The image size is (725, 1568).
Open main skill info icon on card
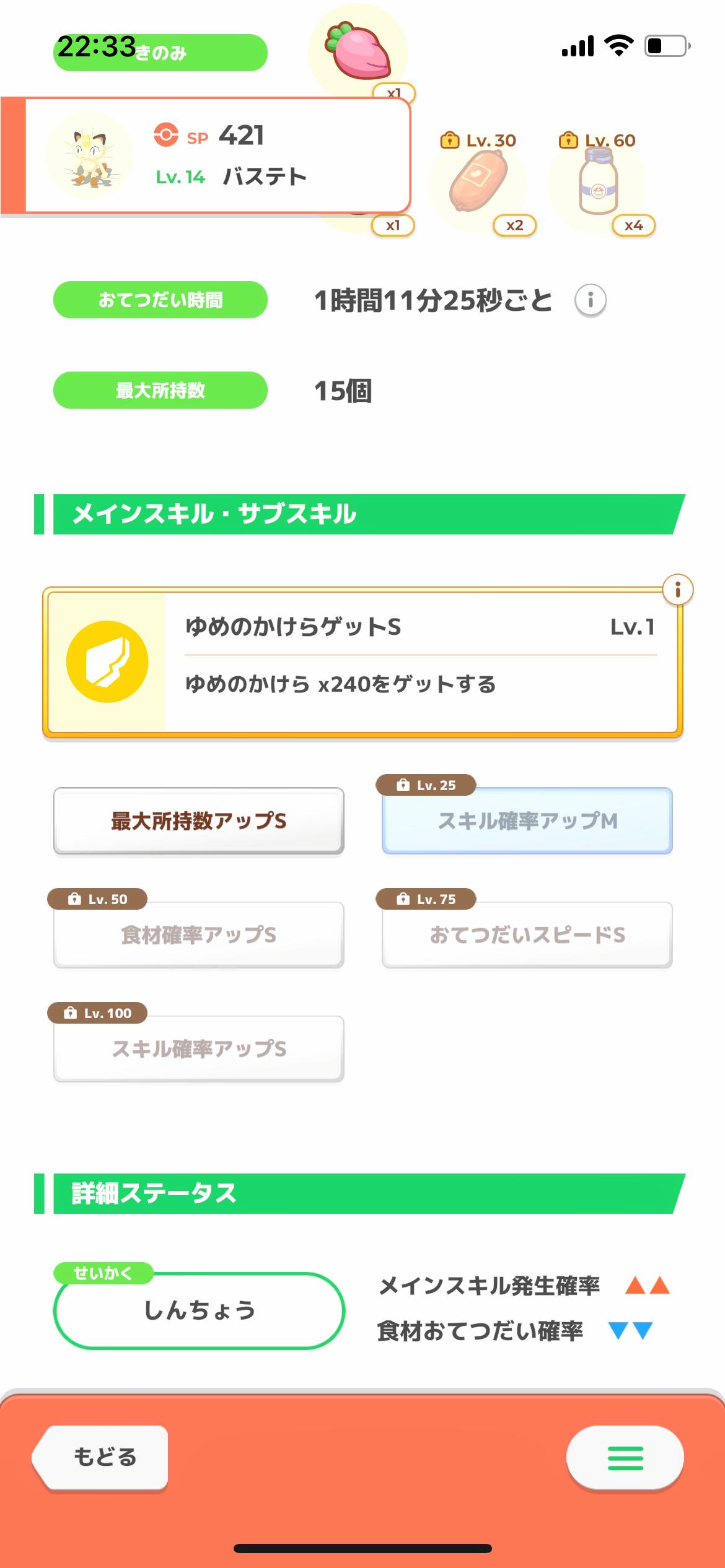point(677,590)
